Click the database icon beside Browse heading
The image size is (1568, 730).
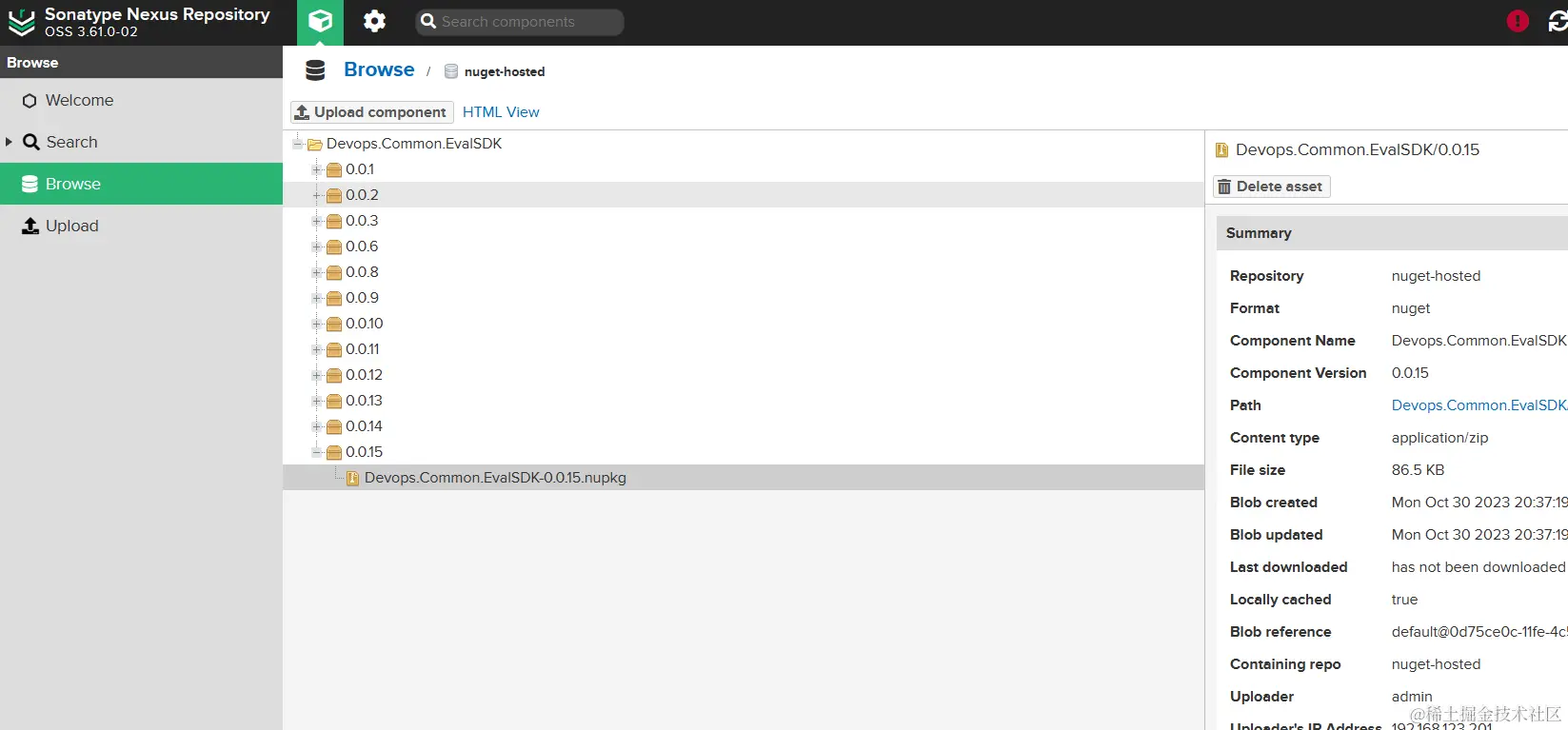[315, 70]
